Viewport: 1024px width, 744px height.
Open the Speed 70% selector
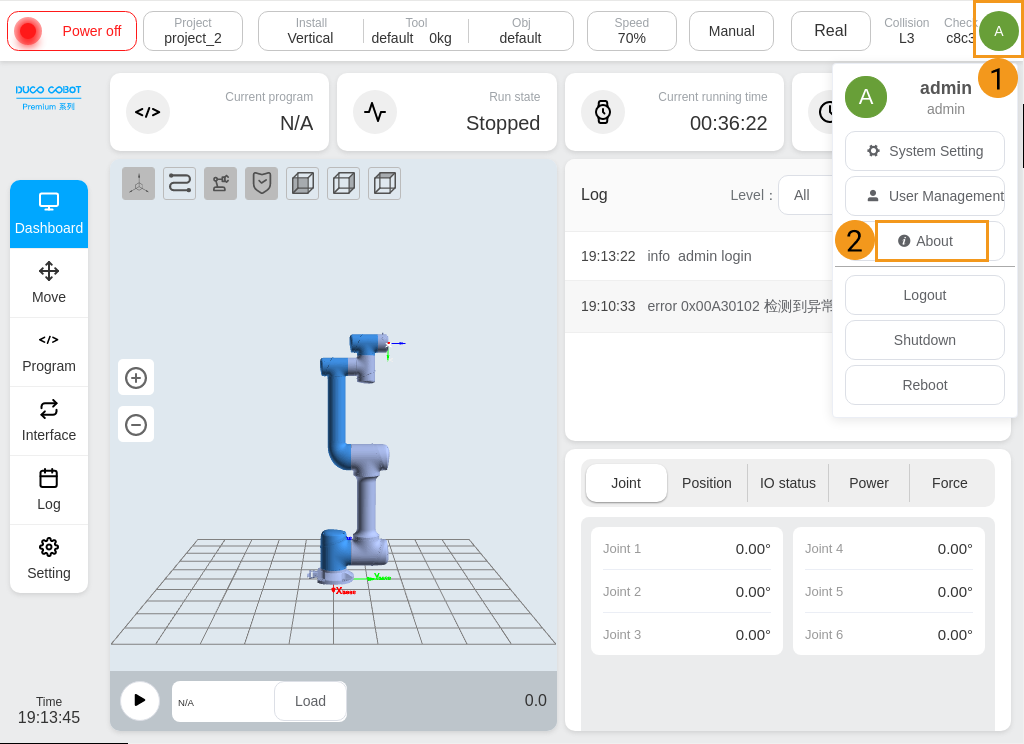[x=631, y=31]
